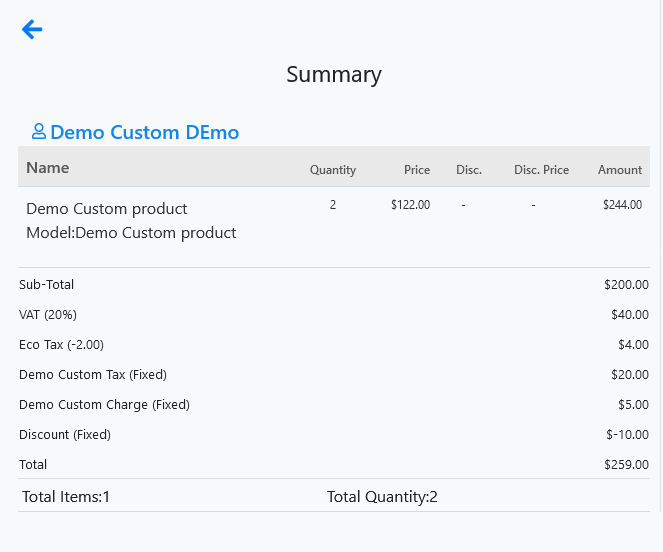Click the $259.00 total amount
Viewport: 663px width, 552px height.
click(626, 465)
